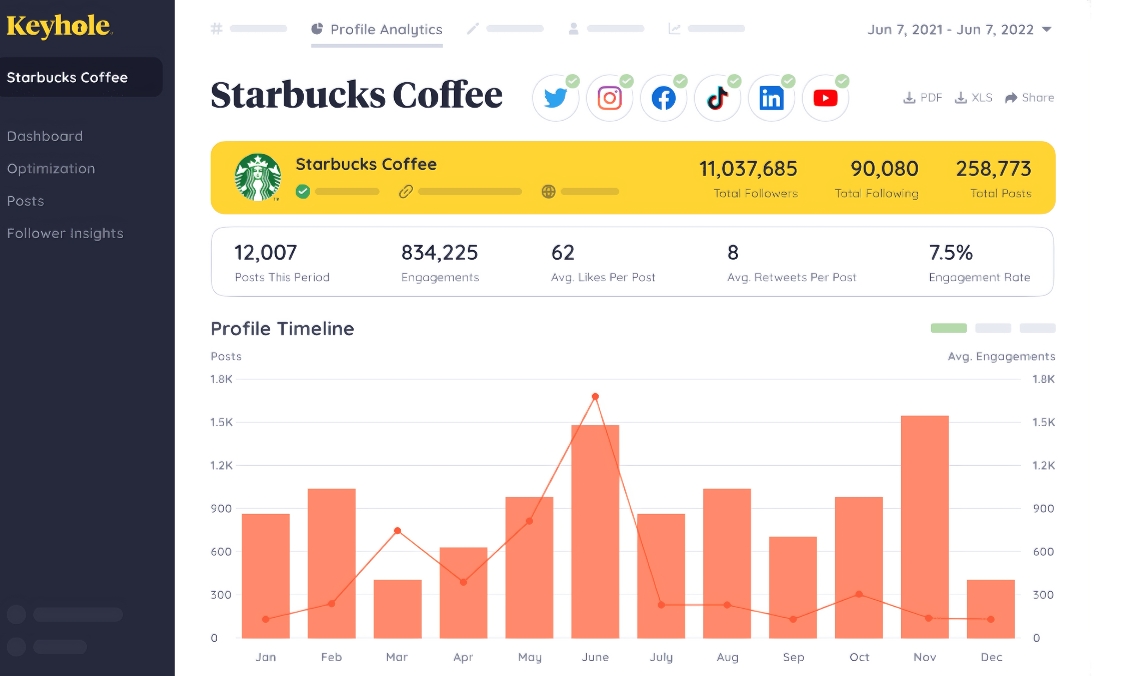Select Starbucks Coffee in the sidebar
Image resolution: width=1136 pixels, height=676 pixels.
[x=81, y=77]
